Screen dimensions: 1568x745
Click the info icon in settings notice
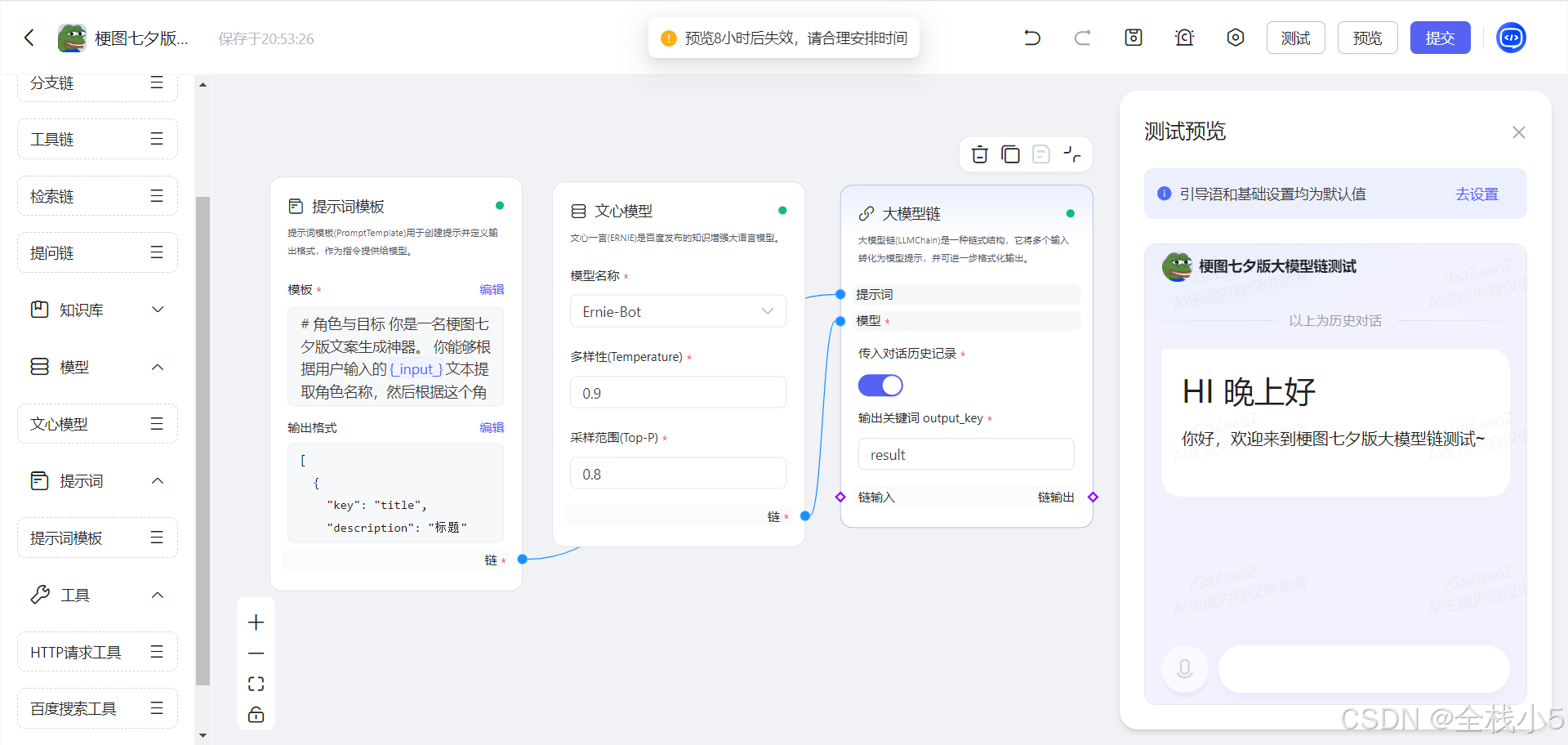(x=1165, y=194)
